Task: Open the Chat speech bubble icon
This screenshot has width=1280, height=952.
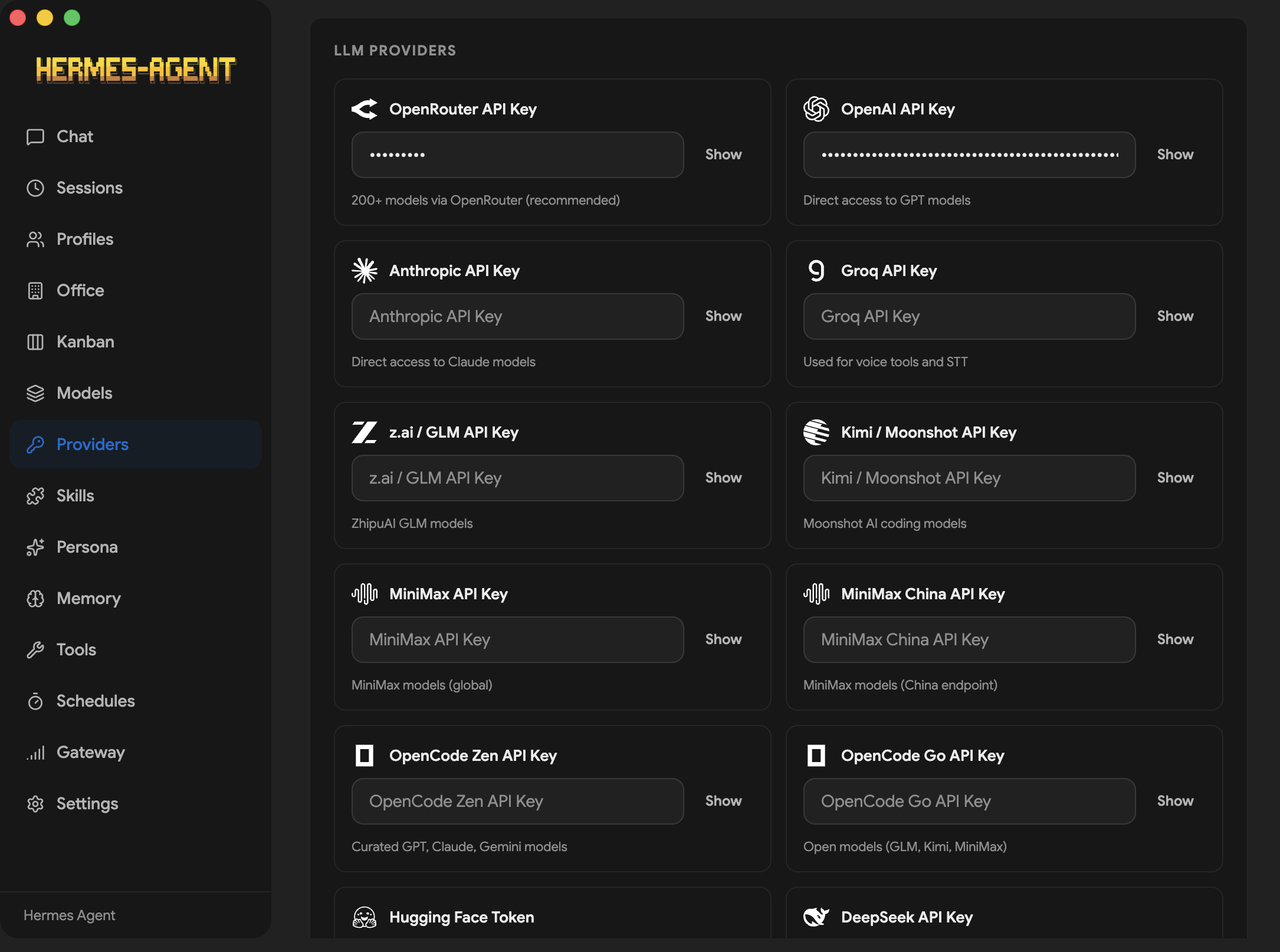Action: (35, 137)
